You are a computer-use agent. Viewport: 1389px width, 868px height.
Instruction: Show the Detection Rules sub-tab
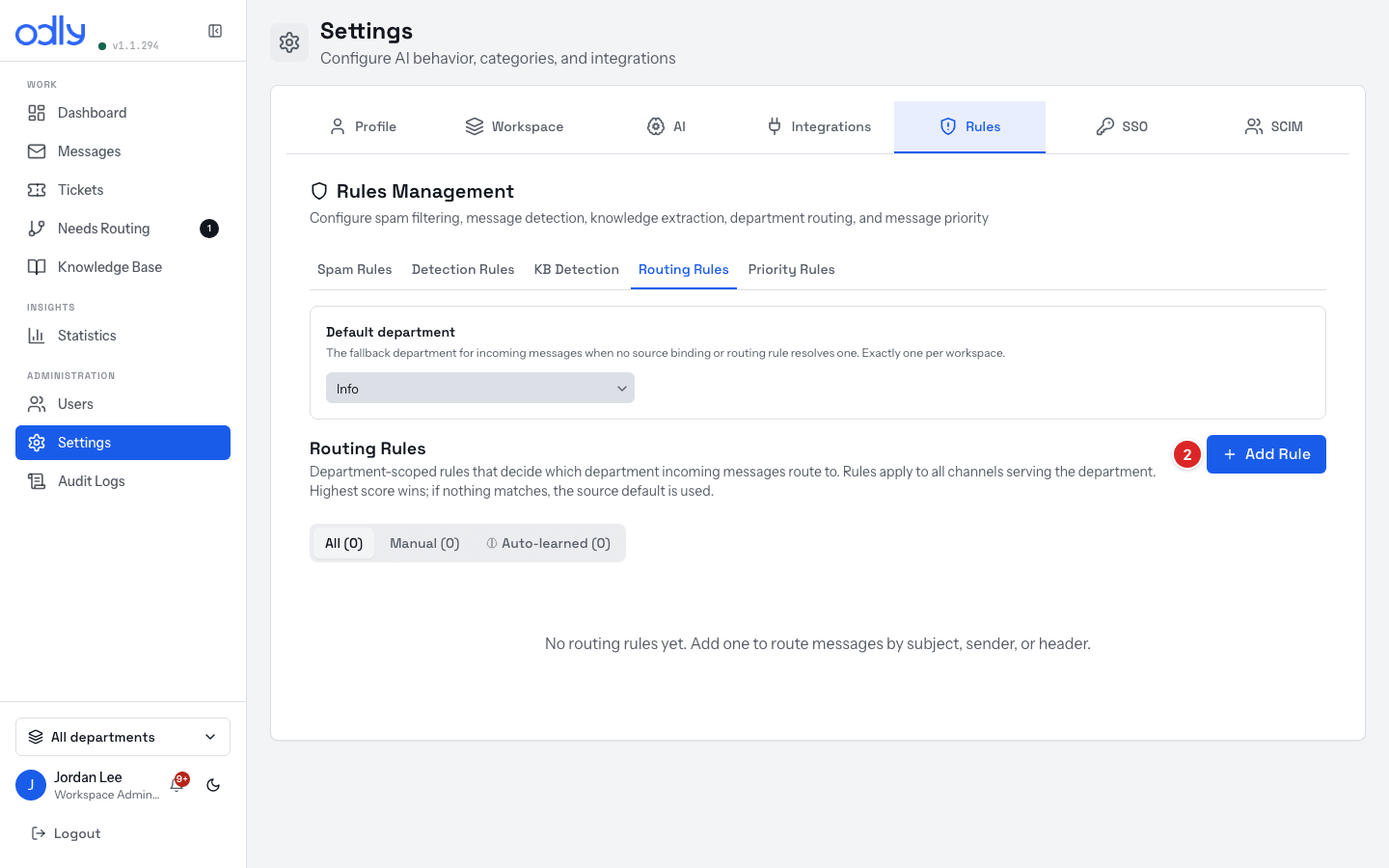coord(463,269)
